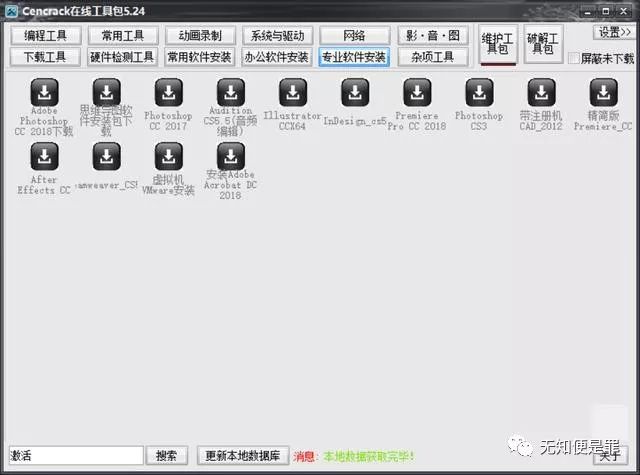640x475 pixels.
Task: Minimize the Cencrack window
Action: [588, 12]
